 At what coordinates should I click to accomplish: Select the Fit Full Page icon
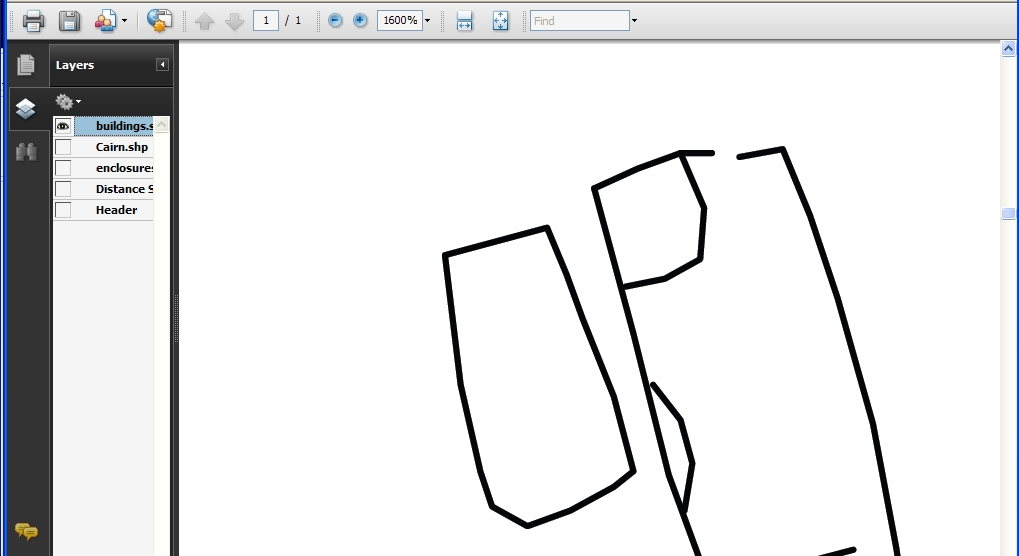click(500, 21)
